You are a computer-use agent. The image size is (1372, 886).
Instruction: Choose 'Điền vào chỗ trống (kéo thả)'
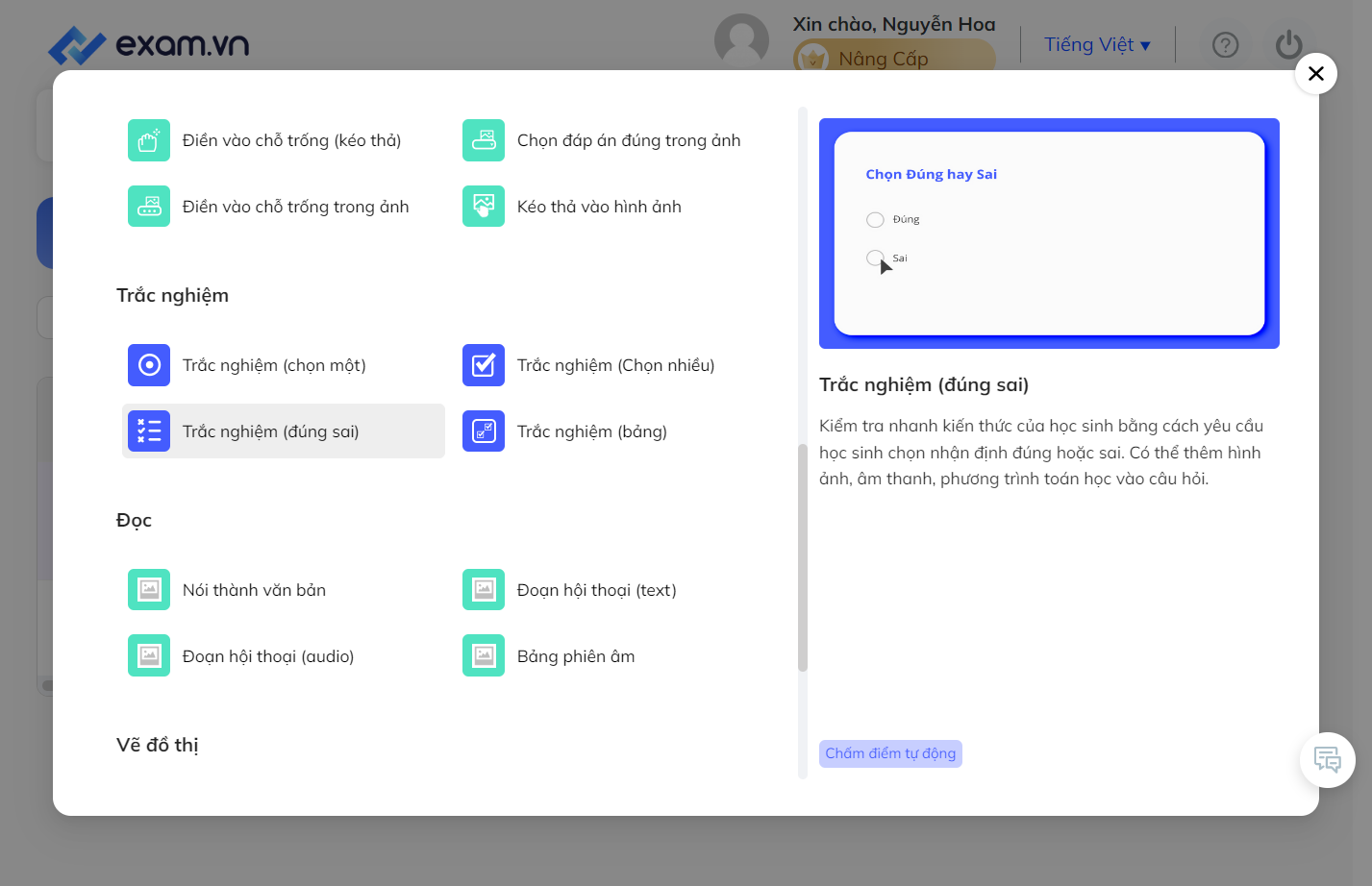tap(292, 140)
